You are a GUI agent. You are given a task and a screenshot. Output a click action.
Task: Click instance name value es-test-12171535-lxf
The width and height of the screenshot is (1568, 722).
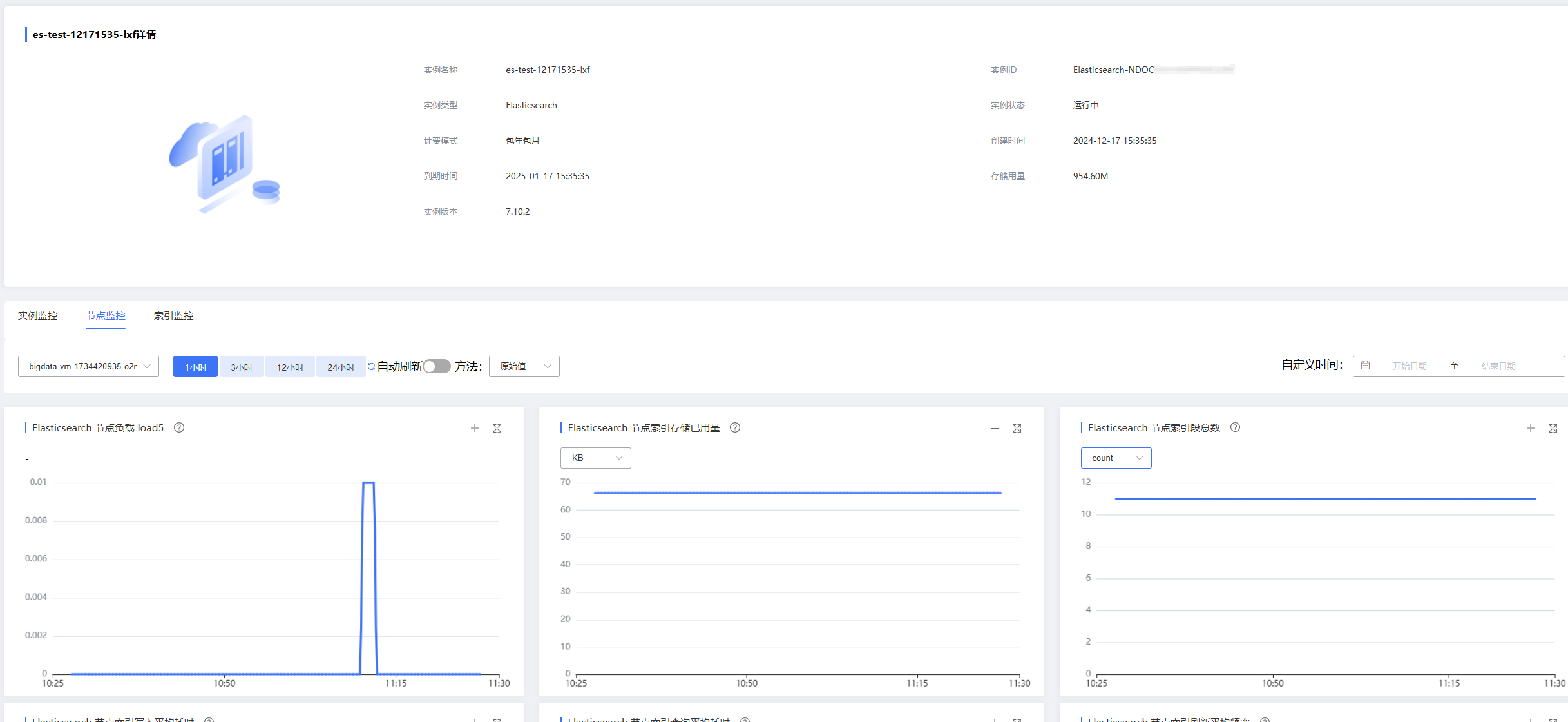point(548,70)
